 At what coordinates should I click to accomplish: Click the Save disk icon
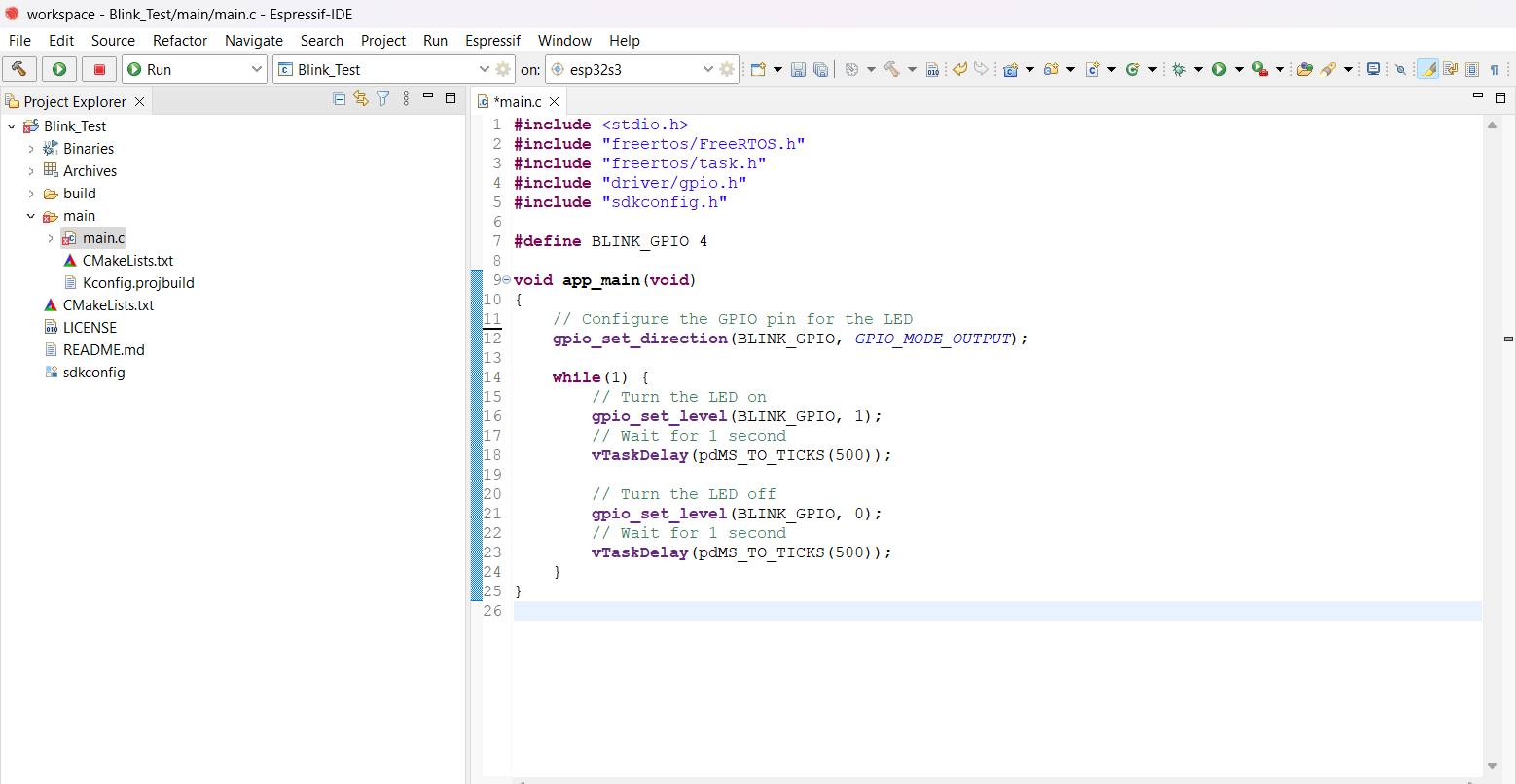point(798,69)
